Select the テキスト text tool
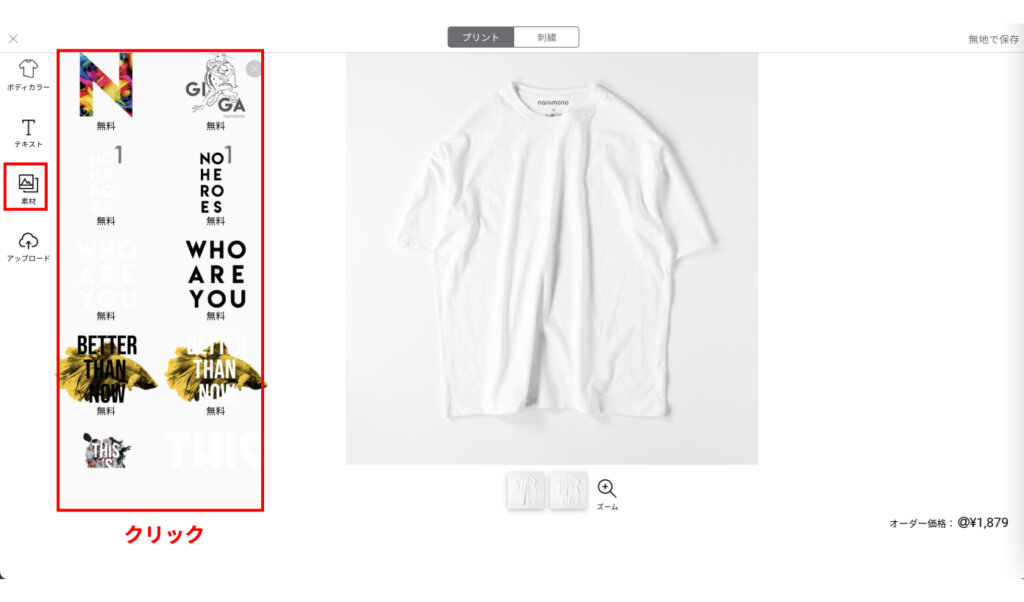Viewport: 1024px width, 602px height. click(x=28, y=133)
